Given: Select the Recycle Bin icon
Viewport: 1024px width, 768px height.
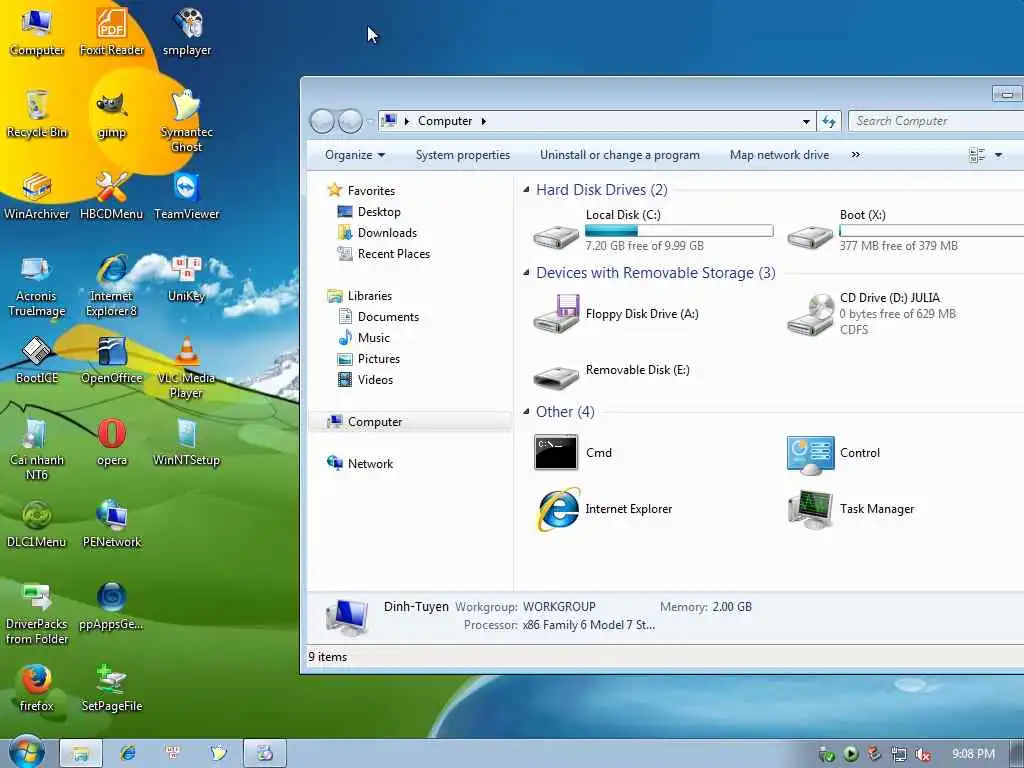Looking at the screenshot, I should click(37, 114).
